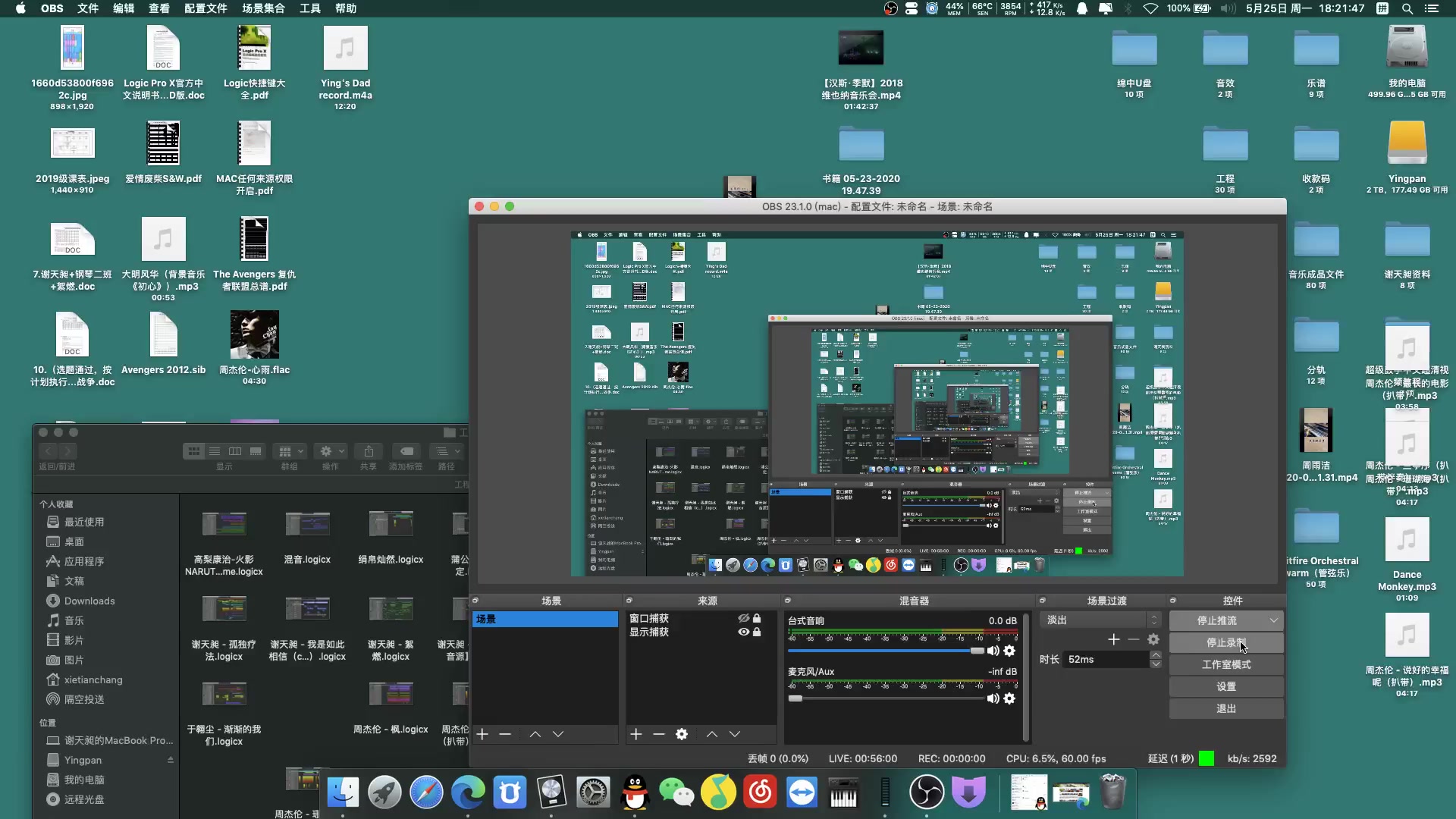Open 台式音响 audio settings gear
1456x819 pixels.
point(1009,651)
